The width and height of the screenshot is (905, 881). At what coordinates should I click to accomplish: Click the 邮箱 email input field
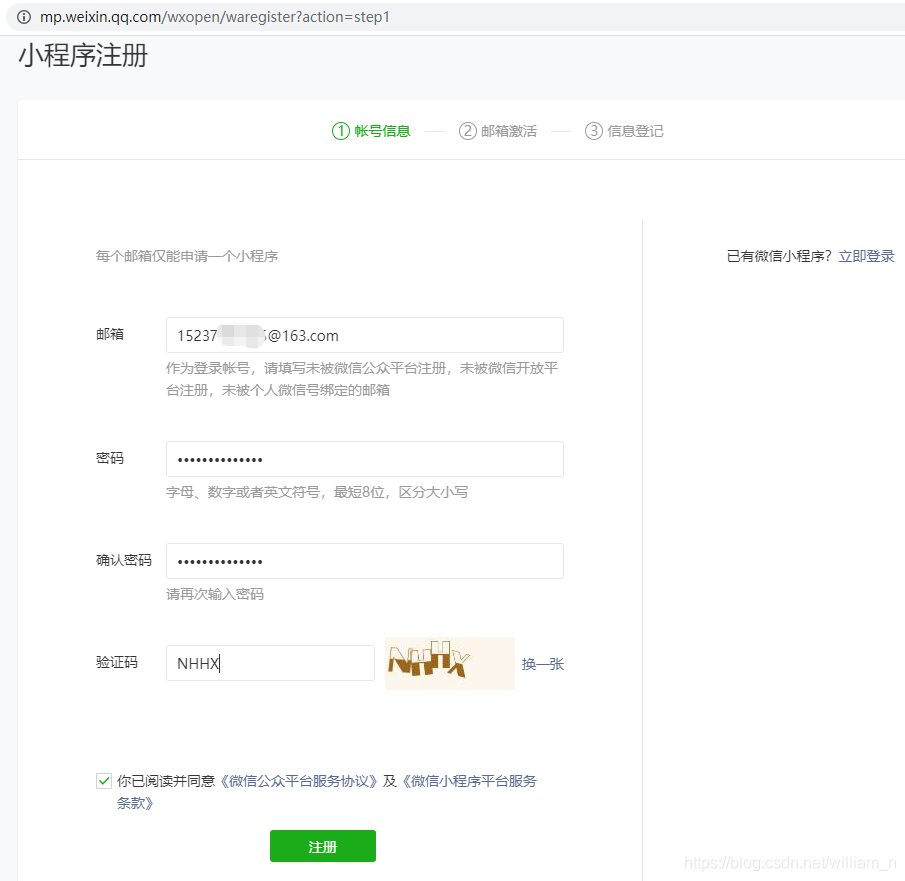365,335
